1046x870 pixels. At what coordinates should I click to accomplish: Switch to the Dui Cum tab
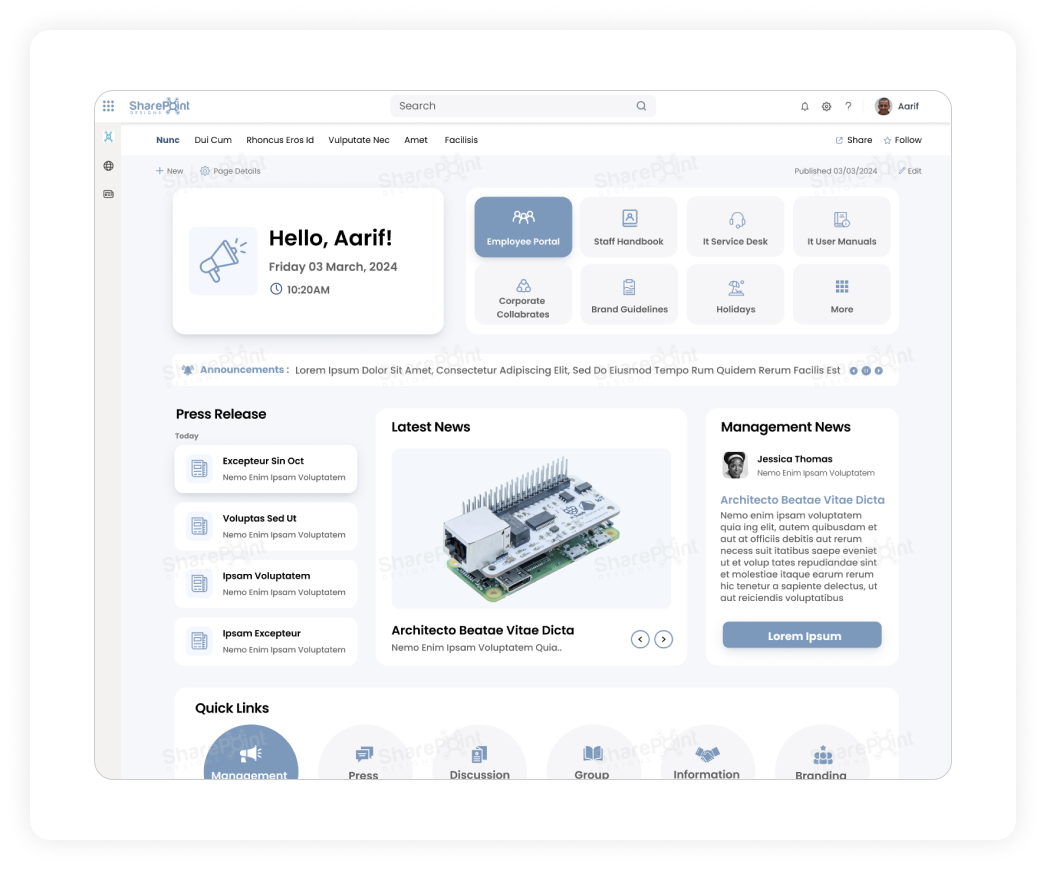(x=213, y=140)
